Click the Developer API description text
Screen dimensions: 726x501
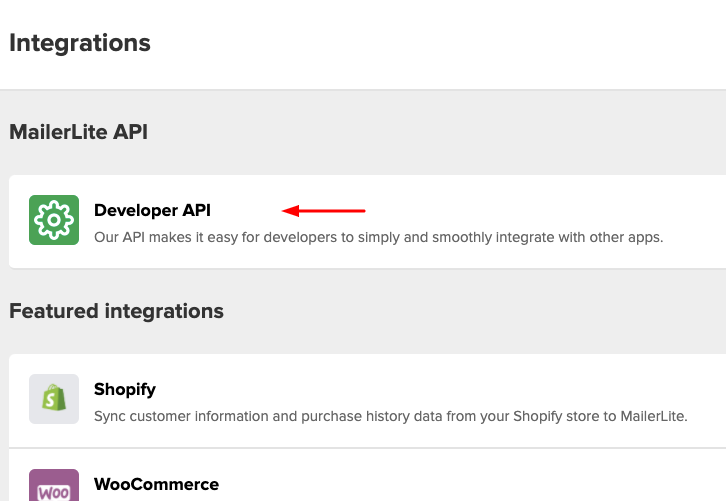point(378,237)
